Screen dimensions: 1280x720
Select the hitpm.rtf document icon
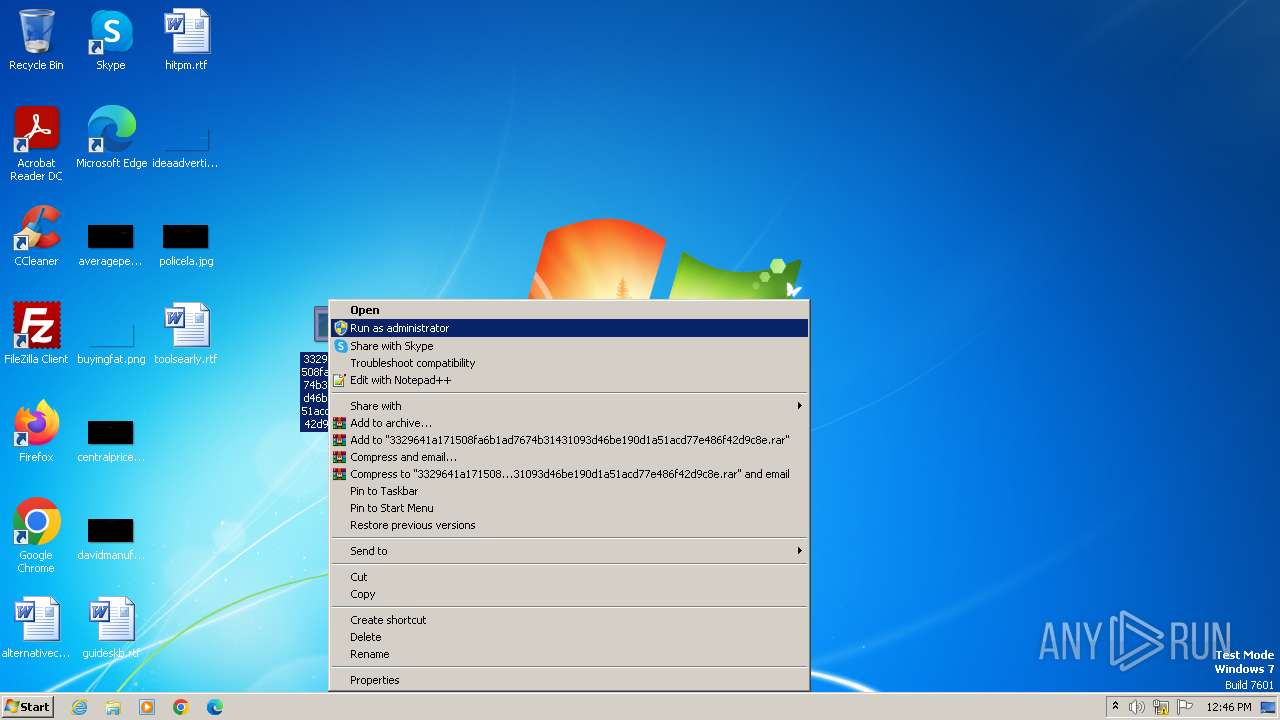pos(186,40)
